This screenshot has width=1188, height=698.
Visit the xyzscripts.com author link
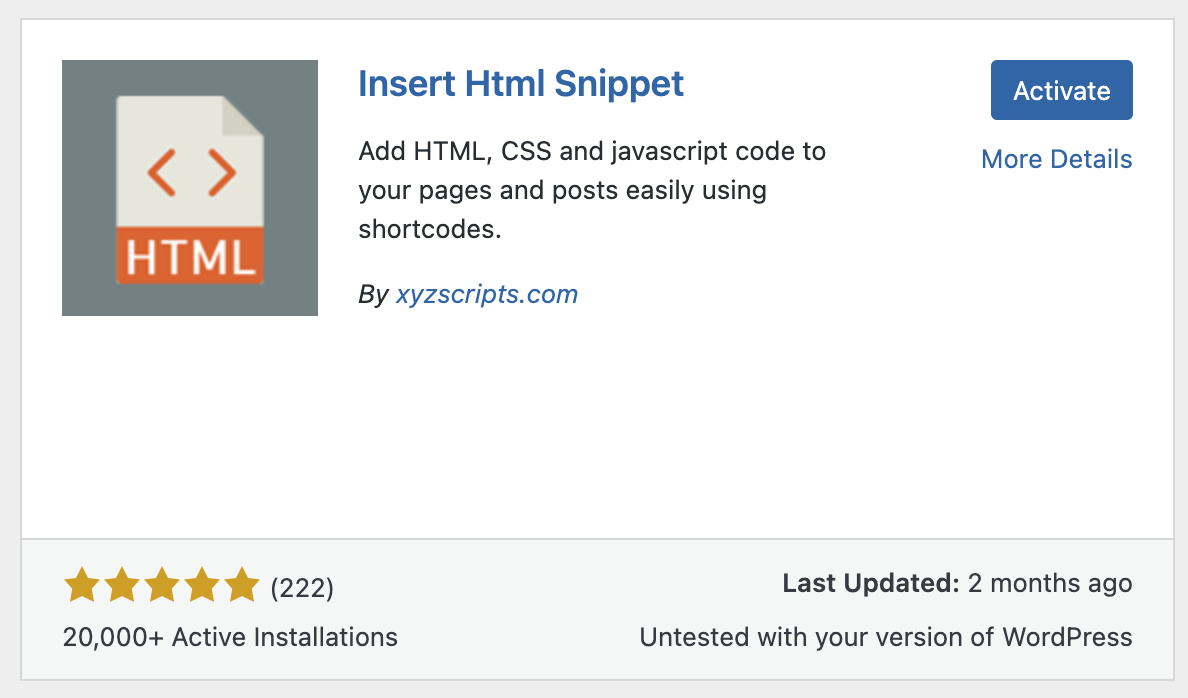(487, 295)
